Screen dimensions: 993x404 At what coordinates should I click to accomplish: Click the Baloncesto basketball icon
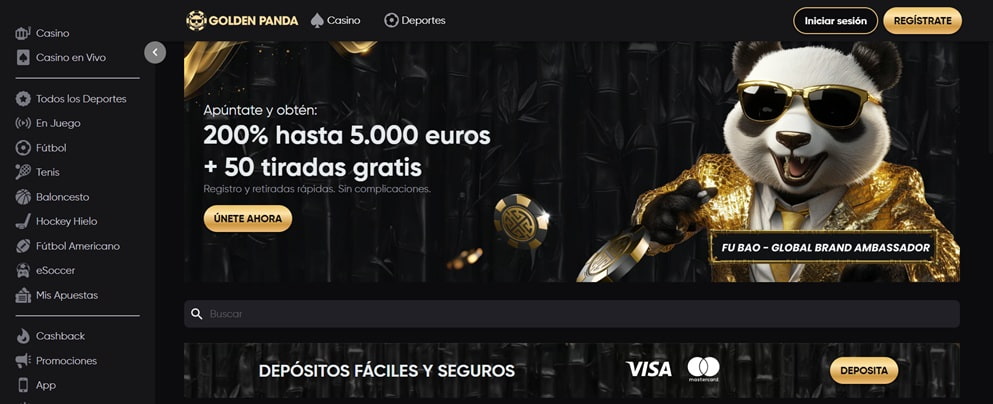point(23,197)
